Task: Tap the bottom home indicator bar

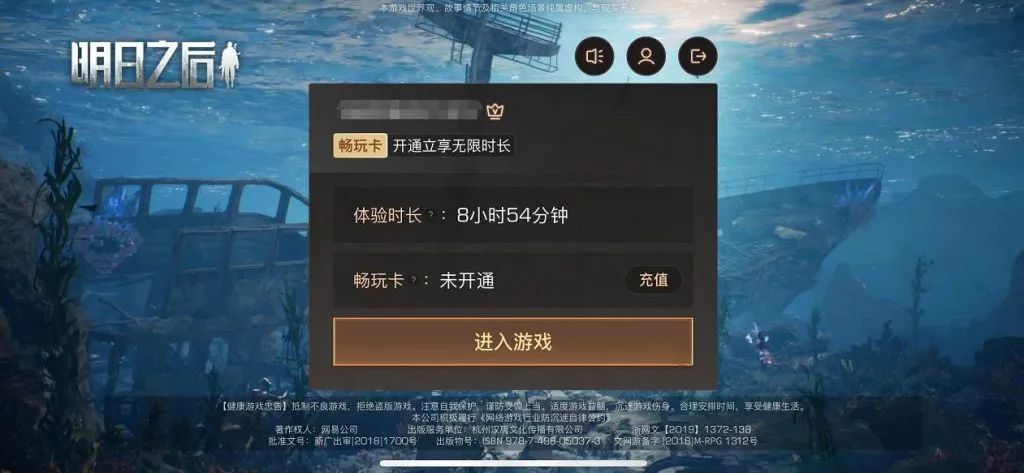Action: tap(513, 463)
